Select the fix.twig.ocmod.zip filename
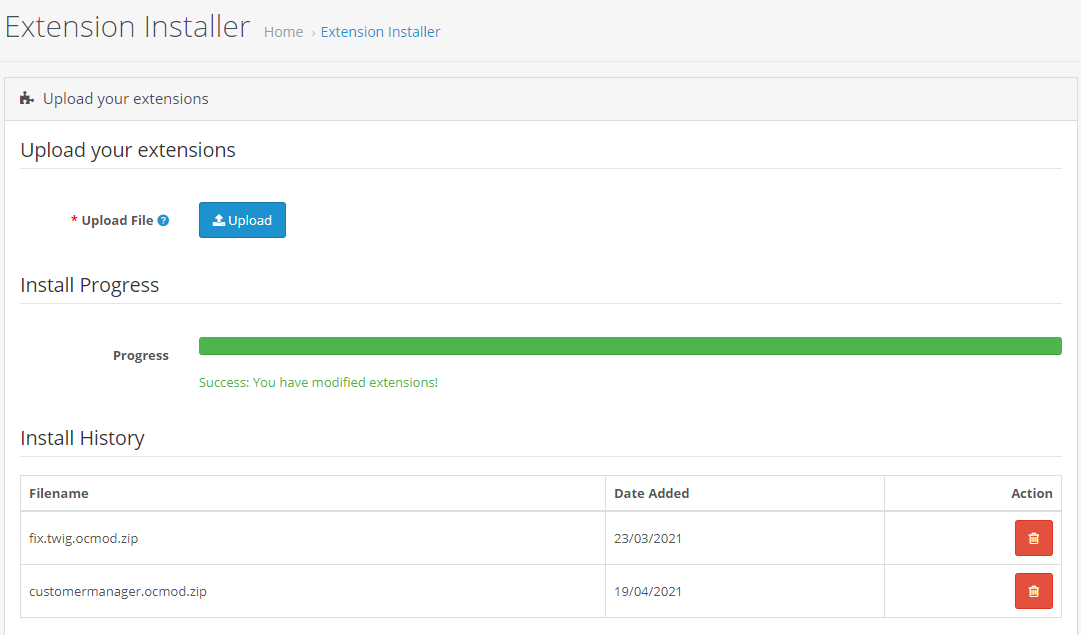 coord(83,538)
